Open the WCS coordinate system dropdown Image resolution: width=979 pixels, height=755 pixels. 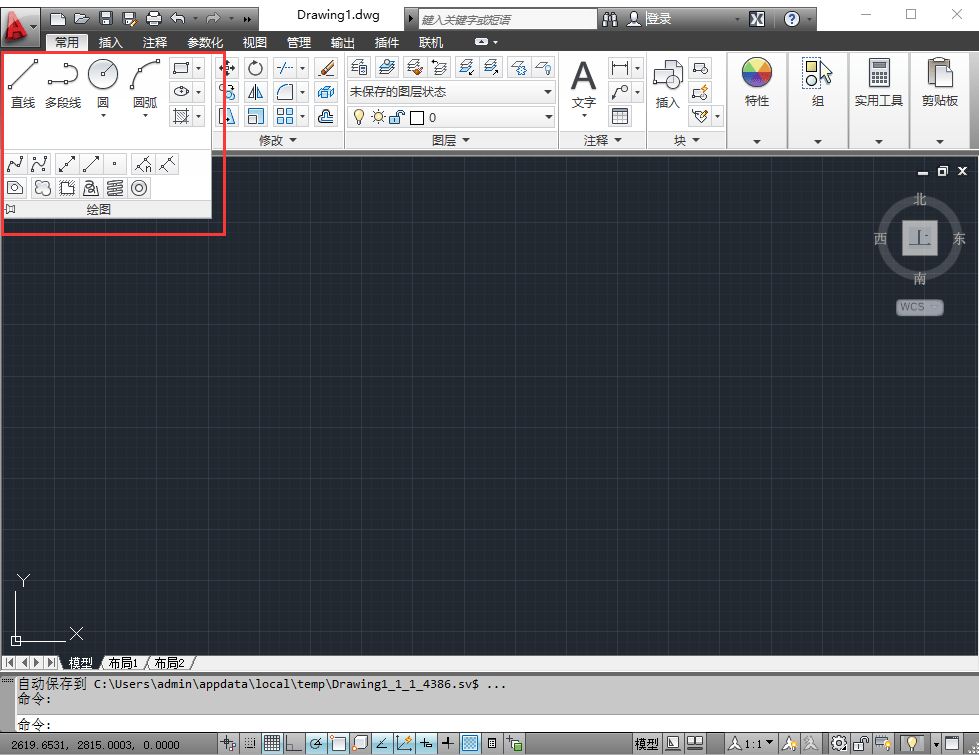[920, 307]
